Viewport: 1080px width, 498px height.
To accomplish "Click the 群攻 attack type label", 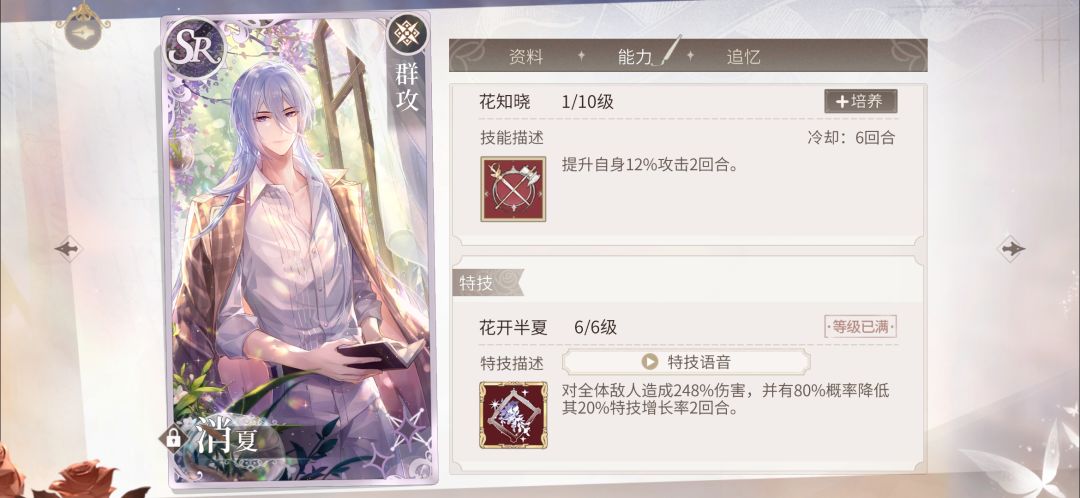I will click(x=406, y=87).
